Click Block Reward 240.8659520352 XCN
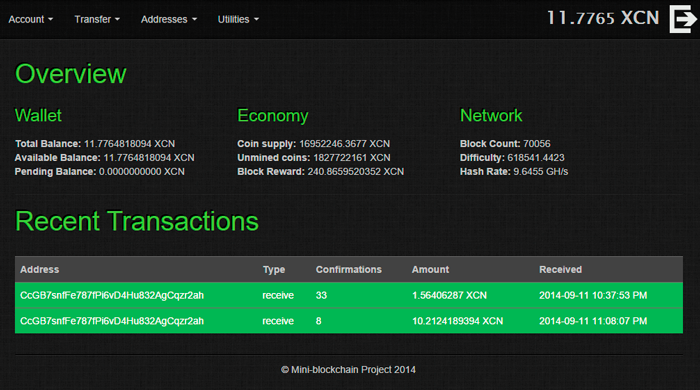This screenshot has width=700, height=390. (321, 171)
